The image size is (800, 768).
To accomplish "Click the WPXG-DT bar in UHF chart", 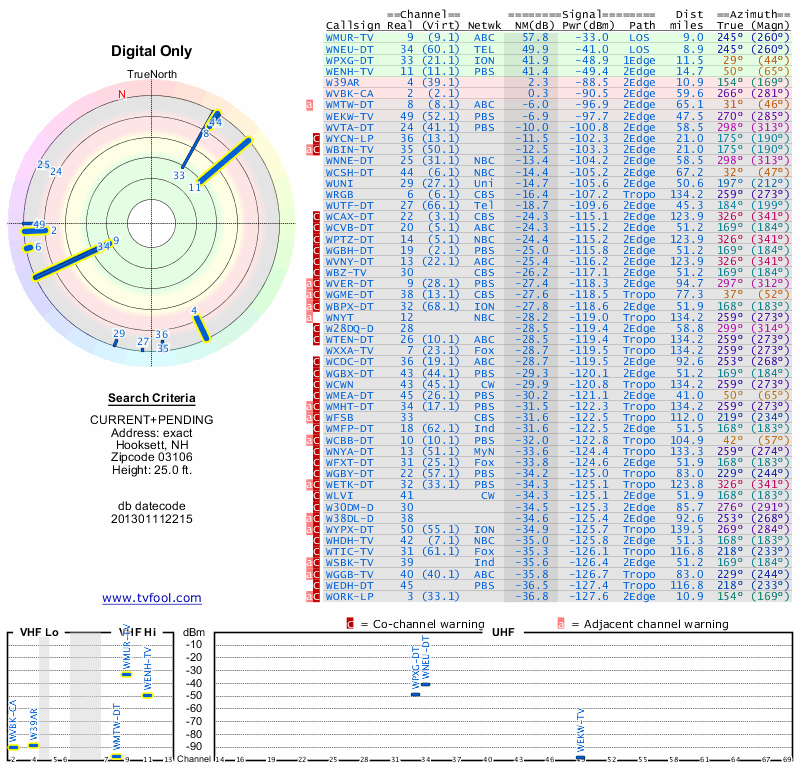I will coord(416,693).
